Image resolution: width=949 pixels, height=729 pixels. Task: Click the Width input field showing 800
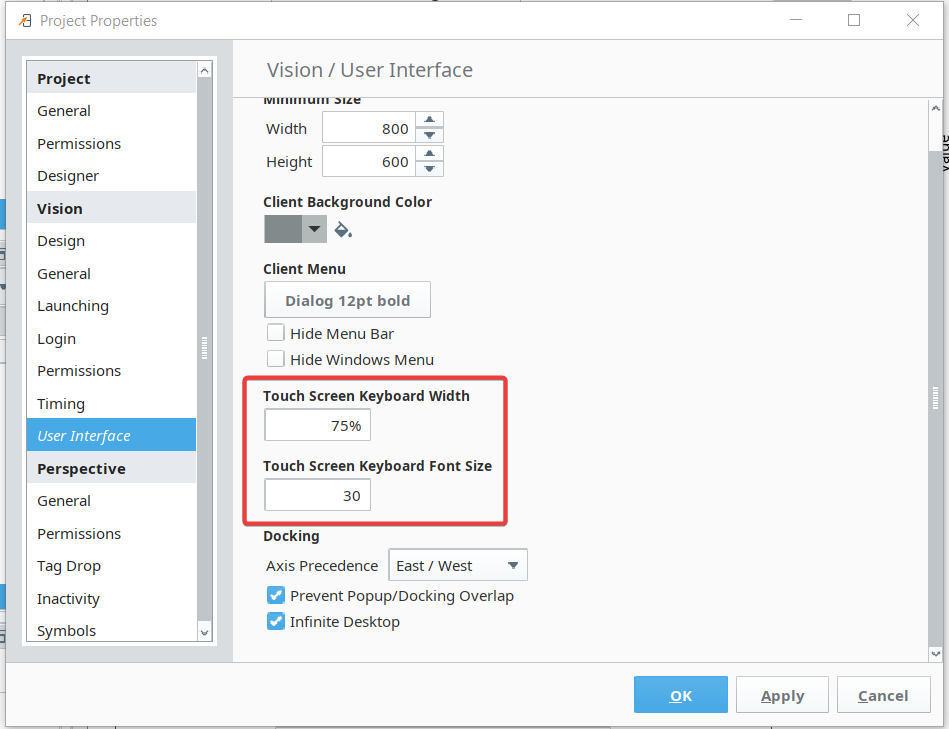(369, 128)
